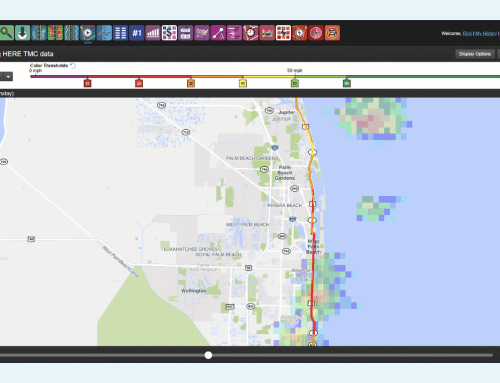Viewport: 500px width, 383px height.
Task: Open the purple USA-map tool icon
Action: point(202,33)
